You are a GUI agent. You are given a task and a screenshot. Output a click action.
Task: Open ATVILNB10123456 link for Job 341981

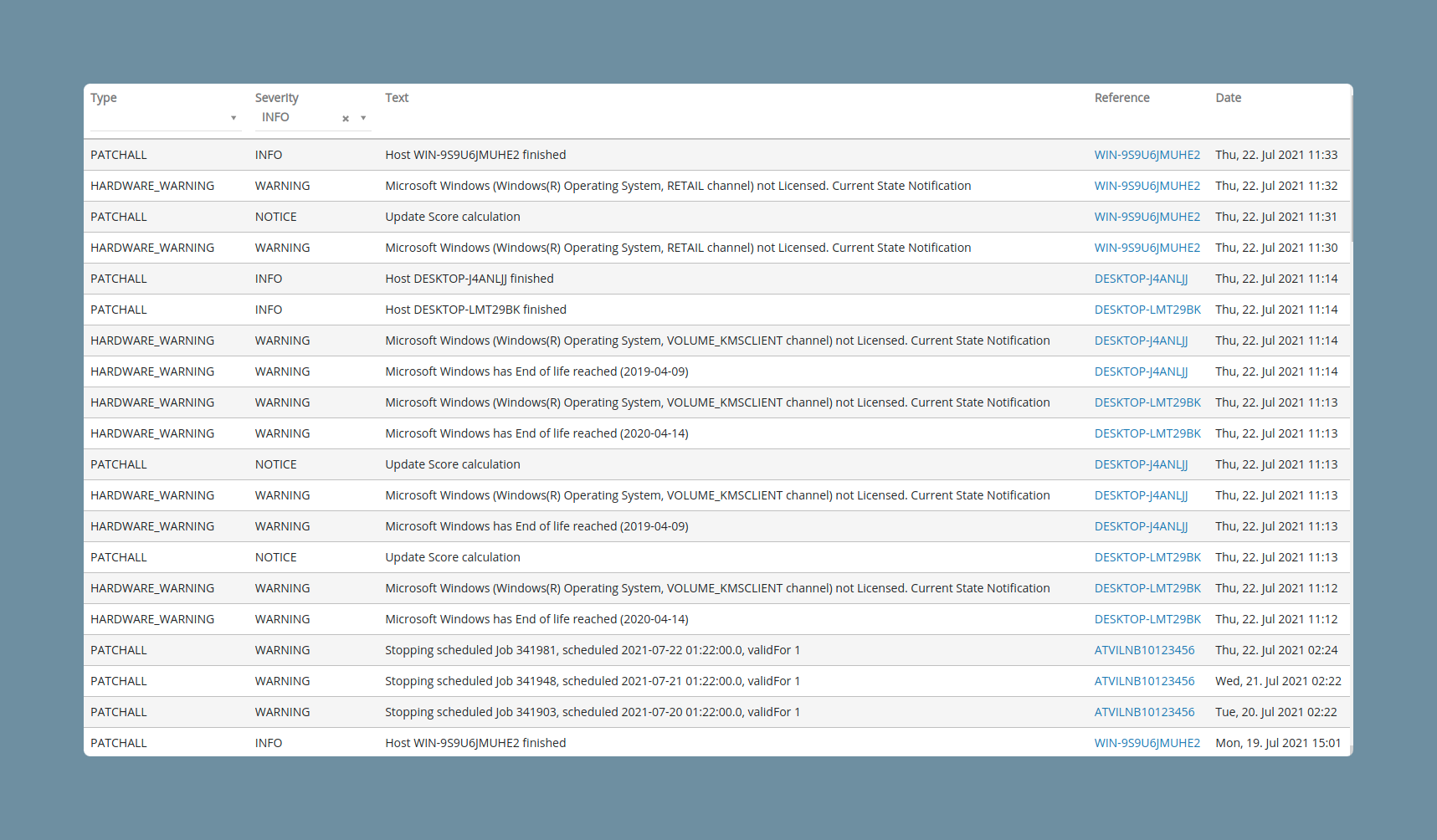tap(1145, 650)
